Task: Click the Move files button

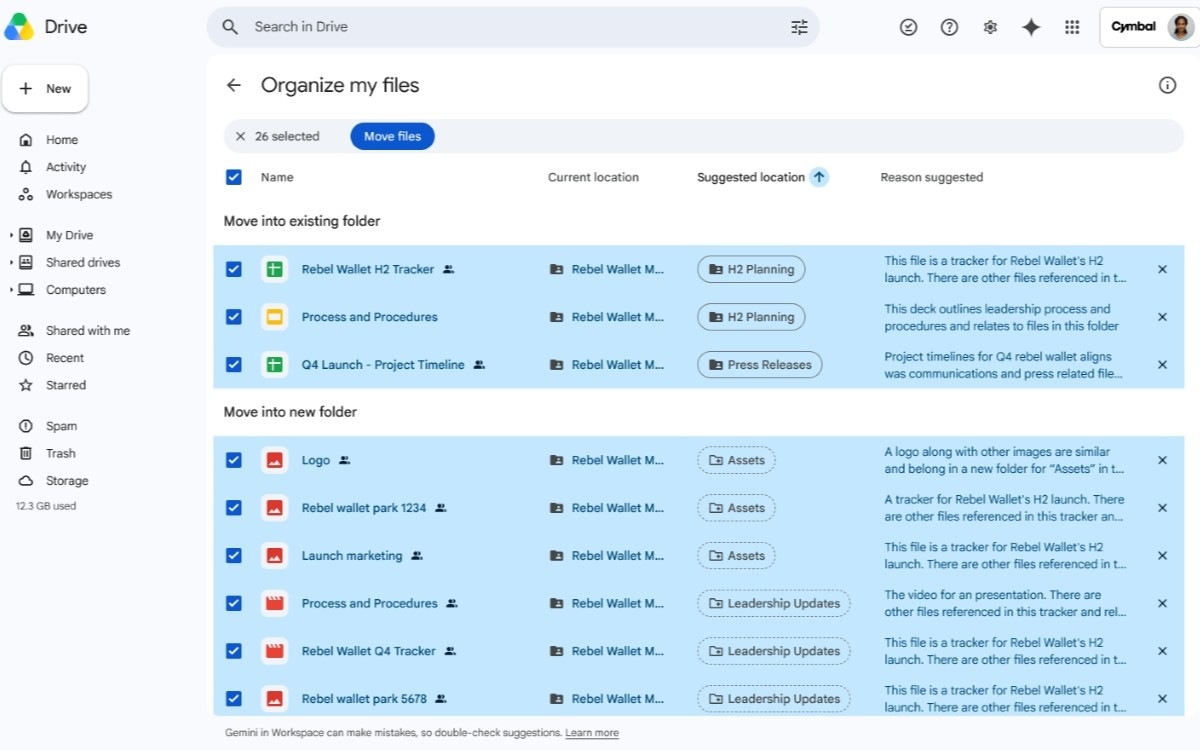Action: click(x=392, y=136)
